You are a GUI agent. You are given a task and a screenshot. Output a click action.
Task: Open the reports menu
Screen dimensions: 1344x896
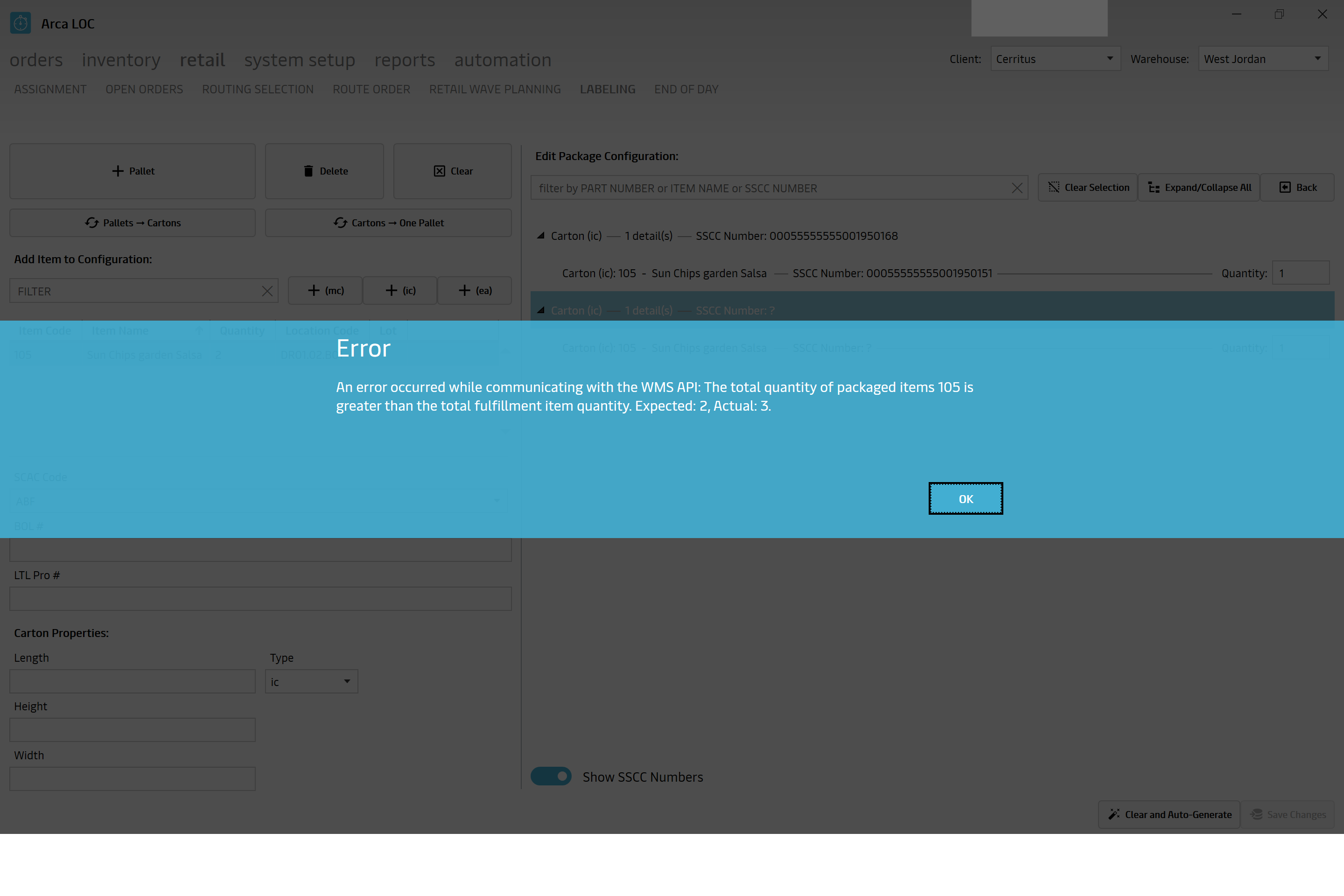405,60
